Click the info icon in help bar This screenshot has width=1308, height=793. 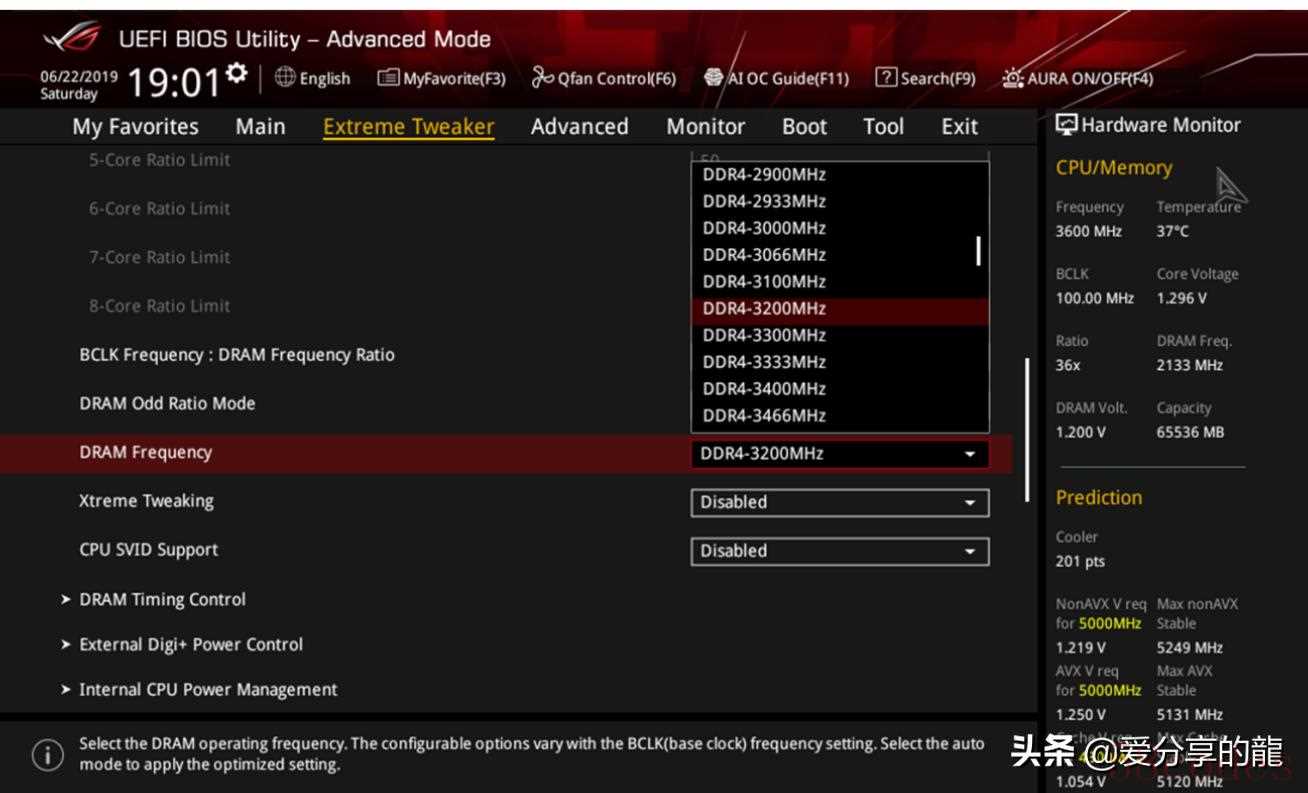coord(47,755)
